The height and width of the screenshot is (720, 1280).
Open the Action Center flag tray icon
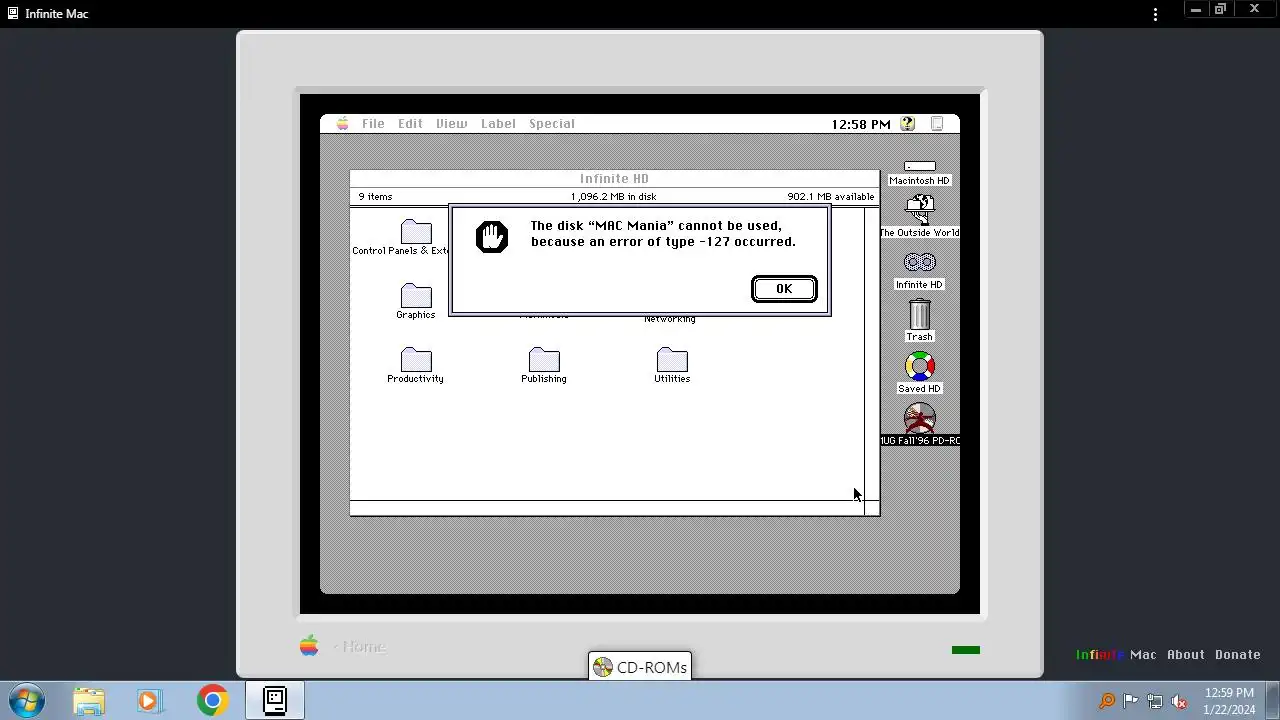(1131, 701)
